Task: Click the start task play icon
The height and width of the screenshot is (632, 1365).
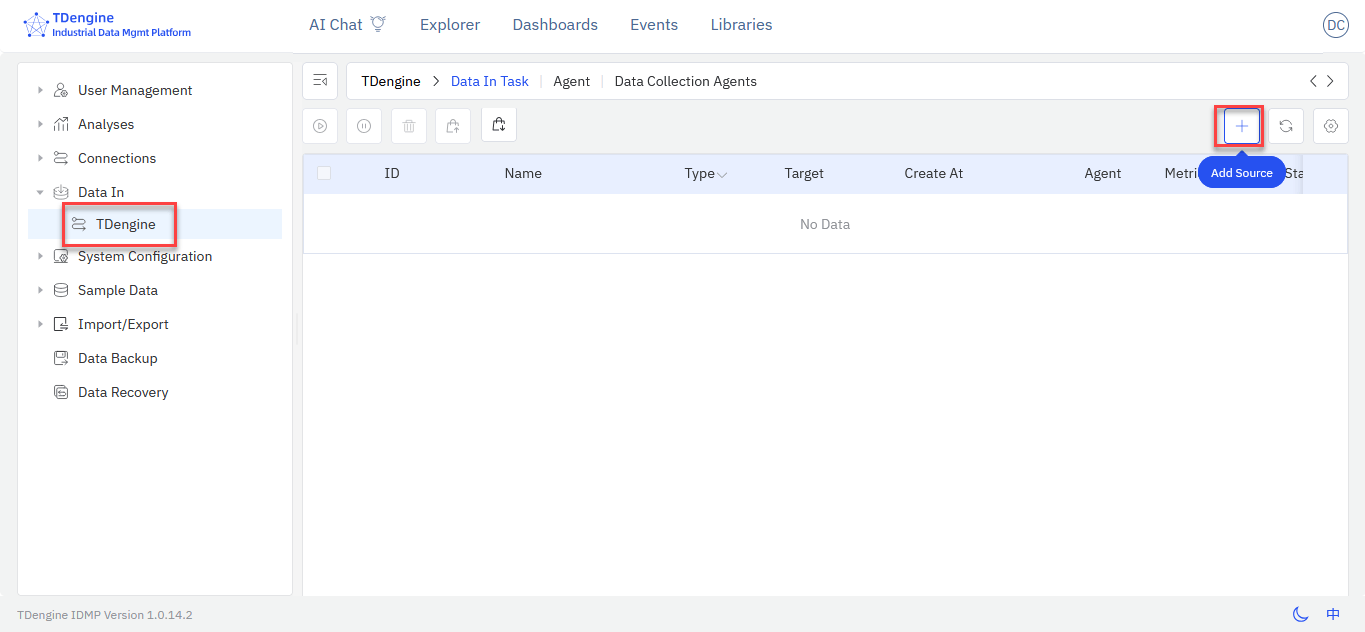Action: click(x=320, y=126)
